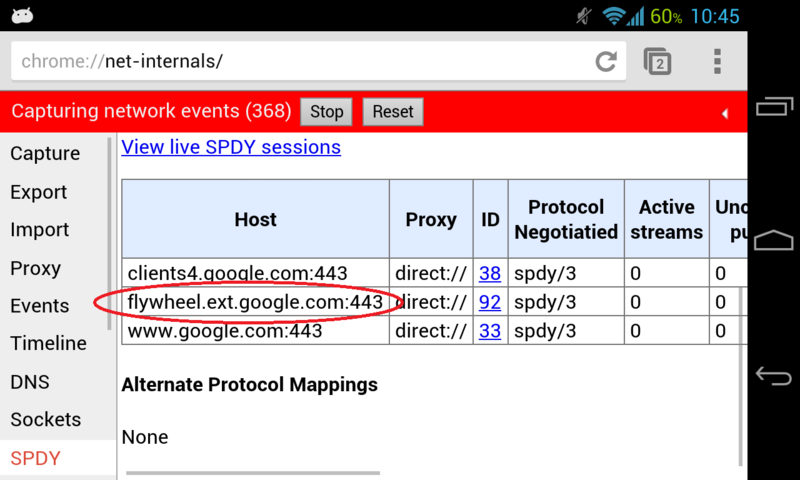This screenshot has height=480, width=800.
Task: Tap the muted sound status icon
Action: [x=584, y=16]
